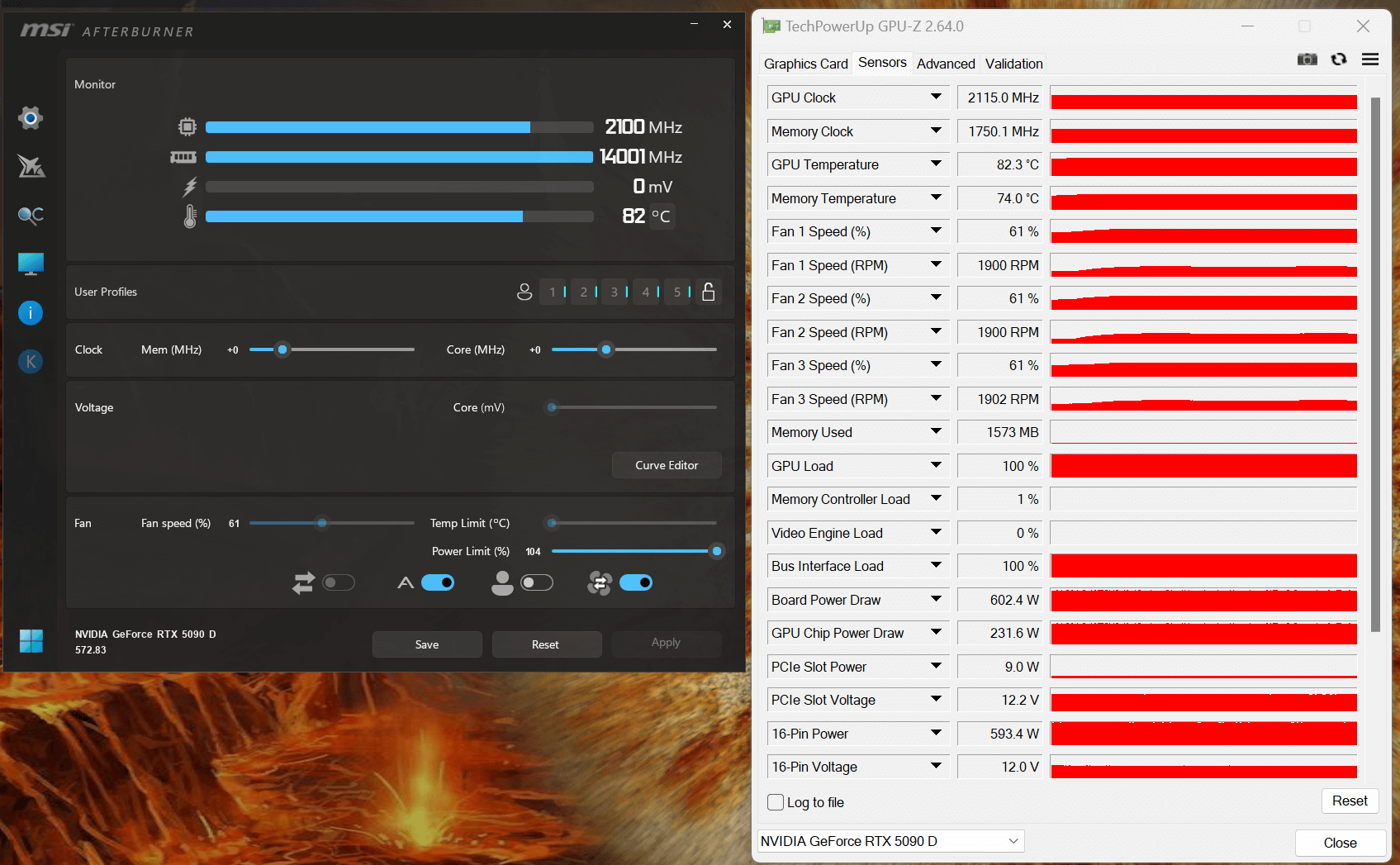Switch to the Sensors tab
Viewport: 1400px width, 865px height.
(882, 63)
